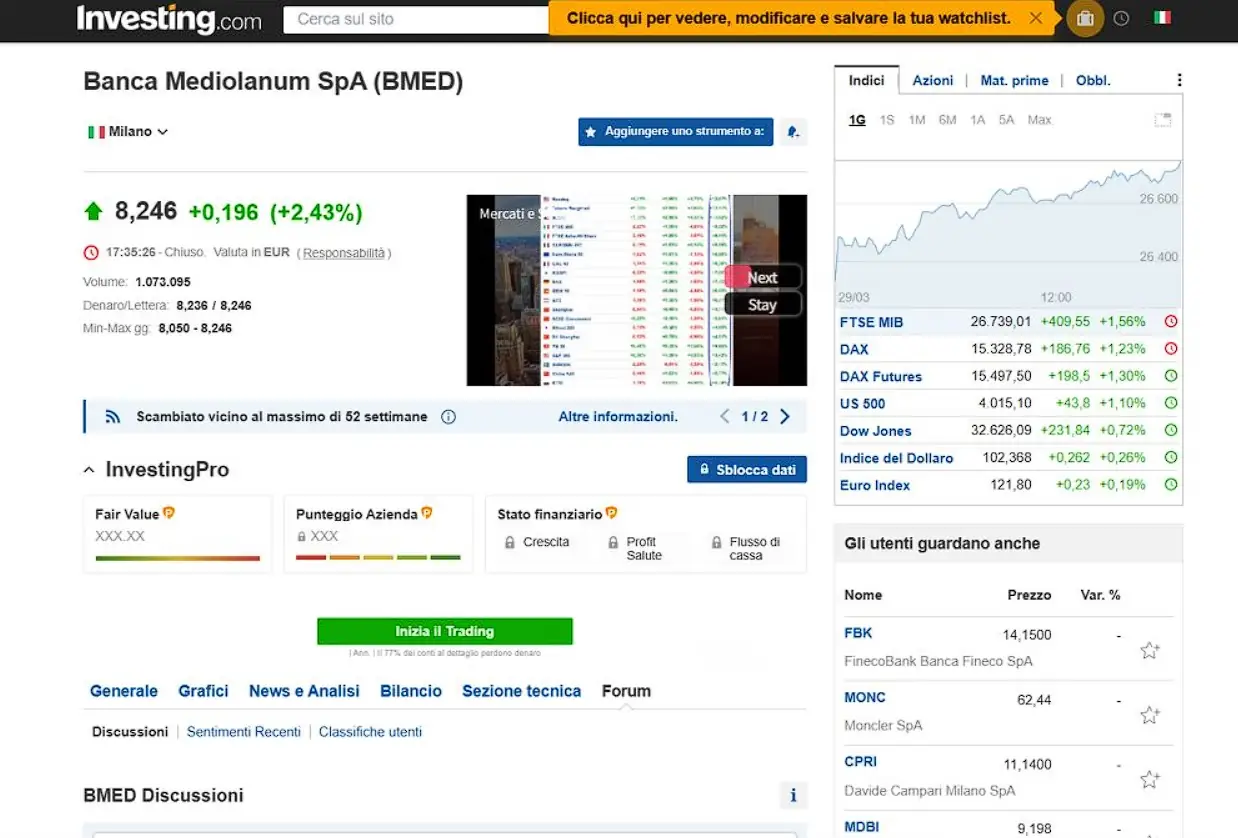Click the clock icon in the Dow Jones row
1238x838 pixels.
1171,431
